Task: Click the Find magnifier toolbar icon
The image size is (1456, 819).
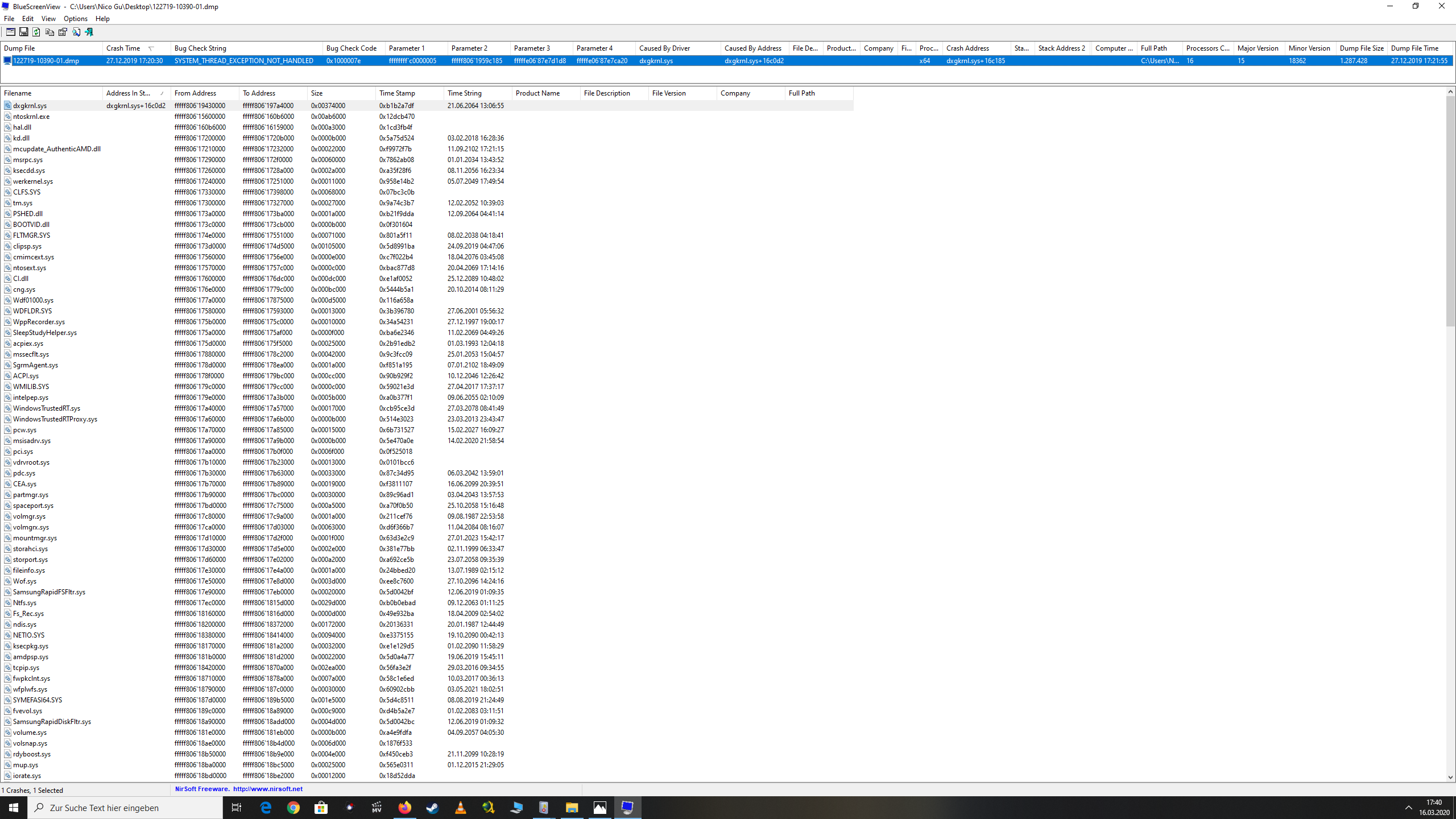Action: (x=76, y=32)
